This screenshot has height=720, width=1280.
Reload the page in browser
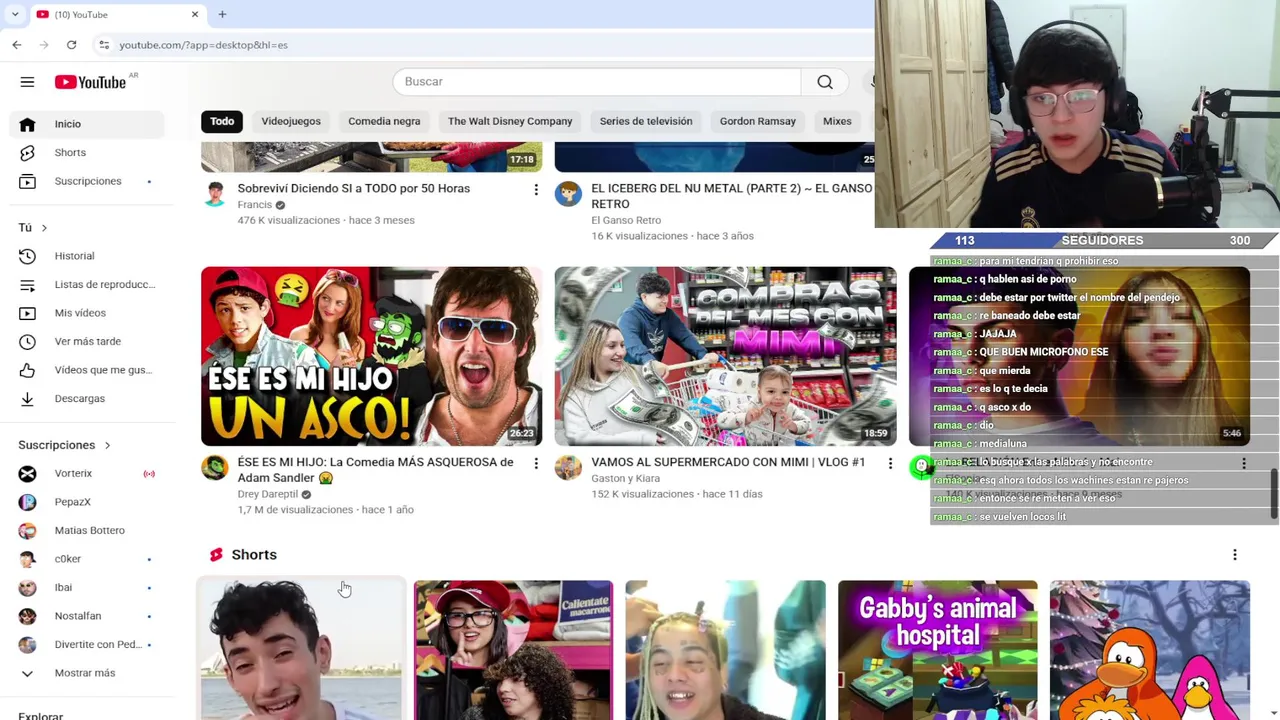71,45
